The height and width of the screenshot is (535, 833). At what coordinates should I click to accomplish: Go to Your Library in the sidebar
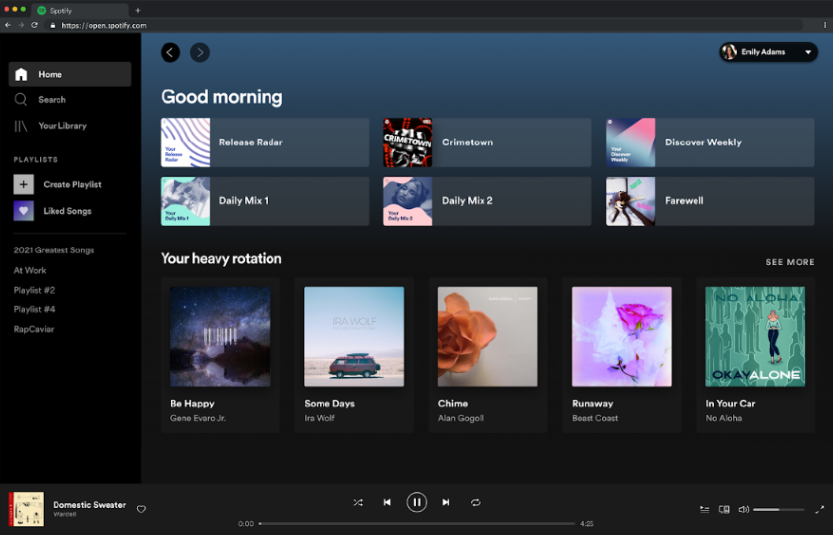(x=62, y=126)
